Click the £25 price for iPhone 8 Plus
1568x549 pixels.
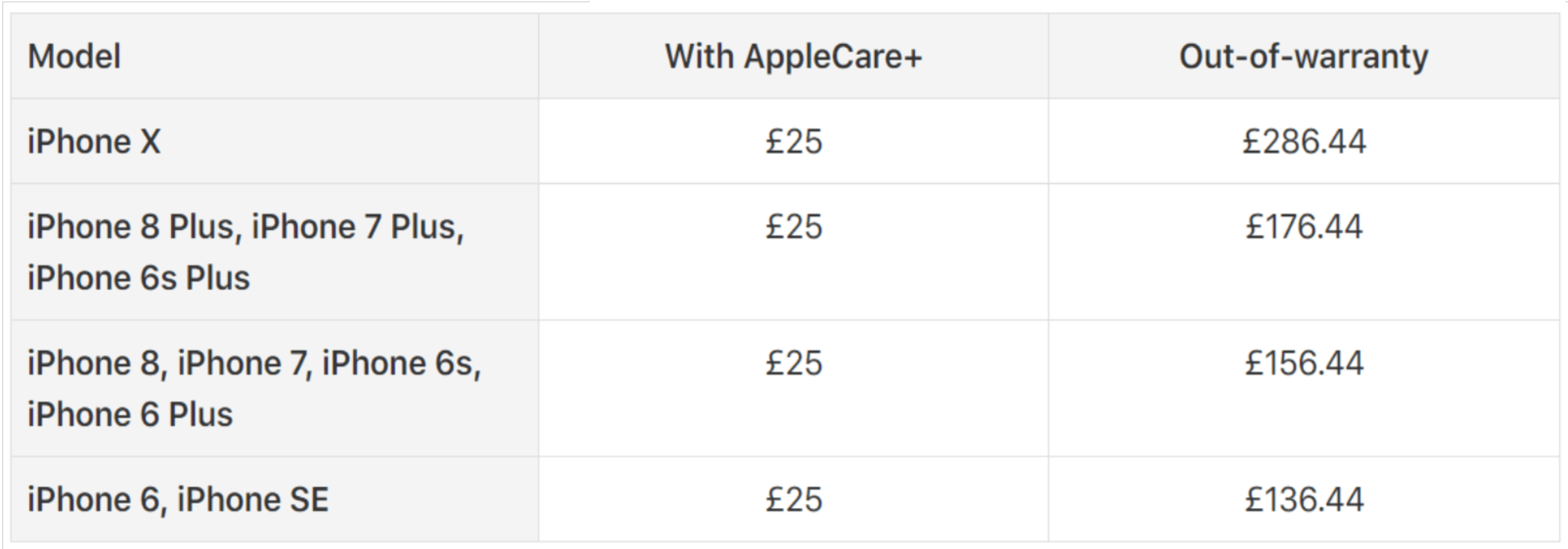tap(793, 227)
